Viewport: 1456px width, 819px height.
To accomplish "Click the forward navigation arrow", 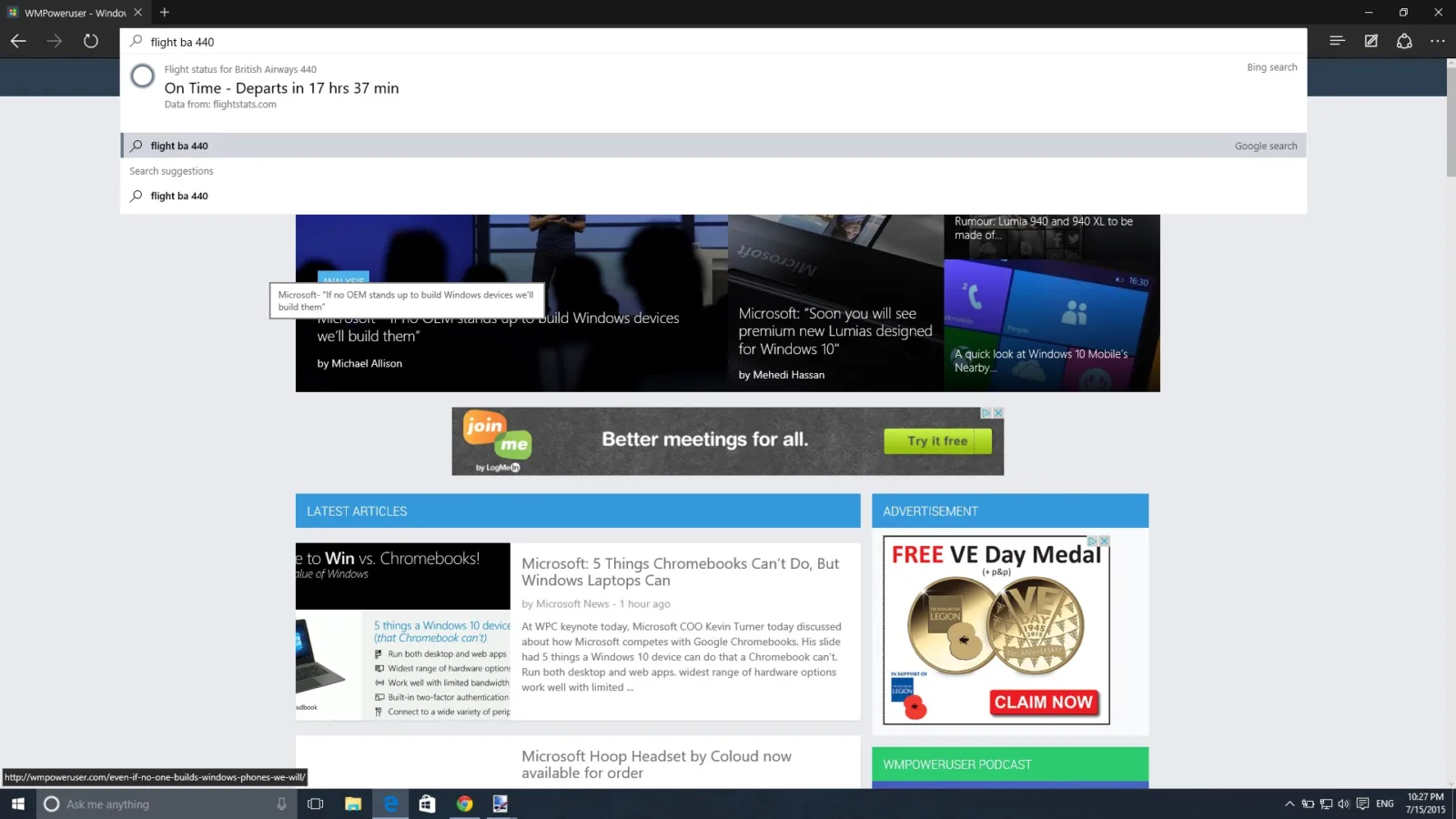I will tap(55, 41).
